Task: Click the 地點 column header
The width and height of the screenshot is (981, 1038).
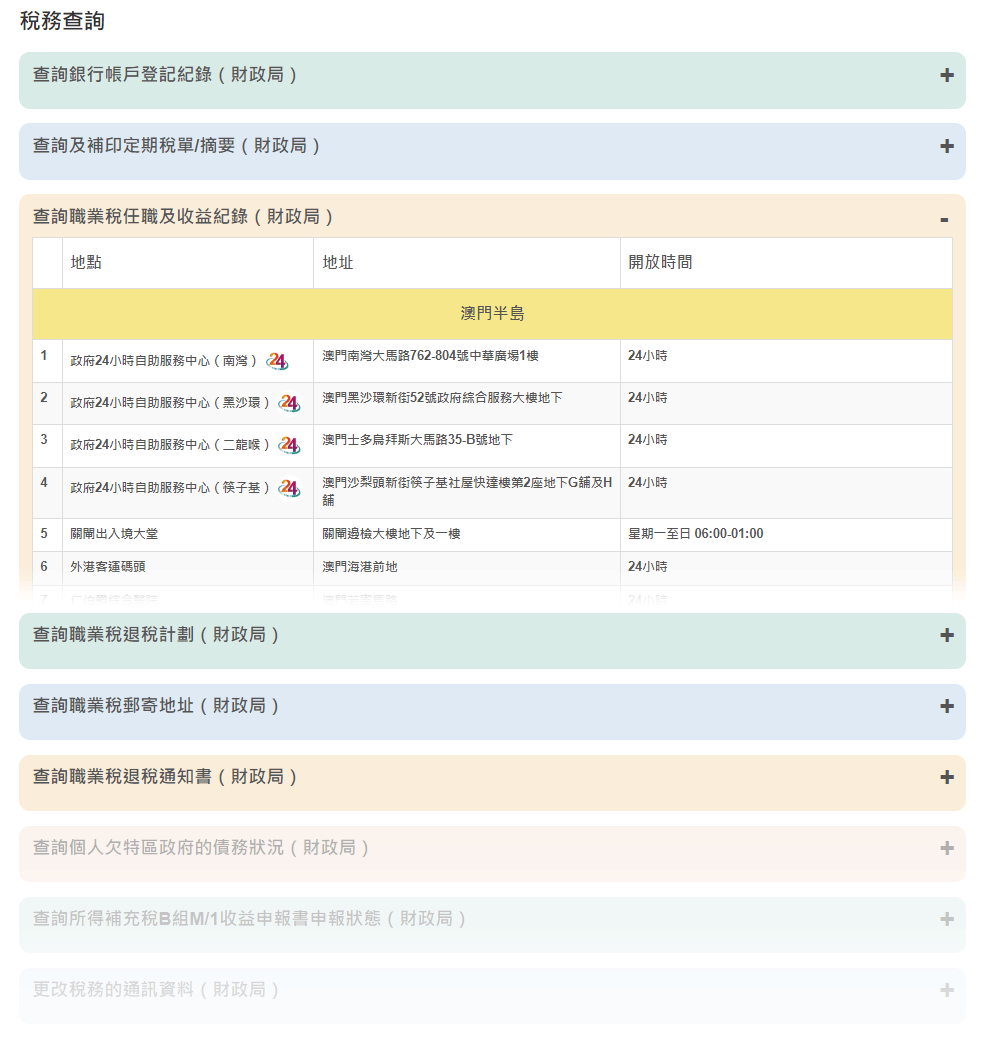Action: [86, 263]
